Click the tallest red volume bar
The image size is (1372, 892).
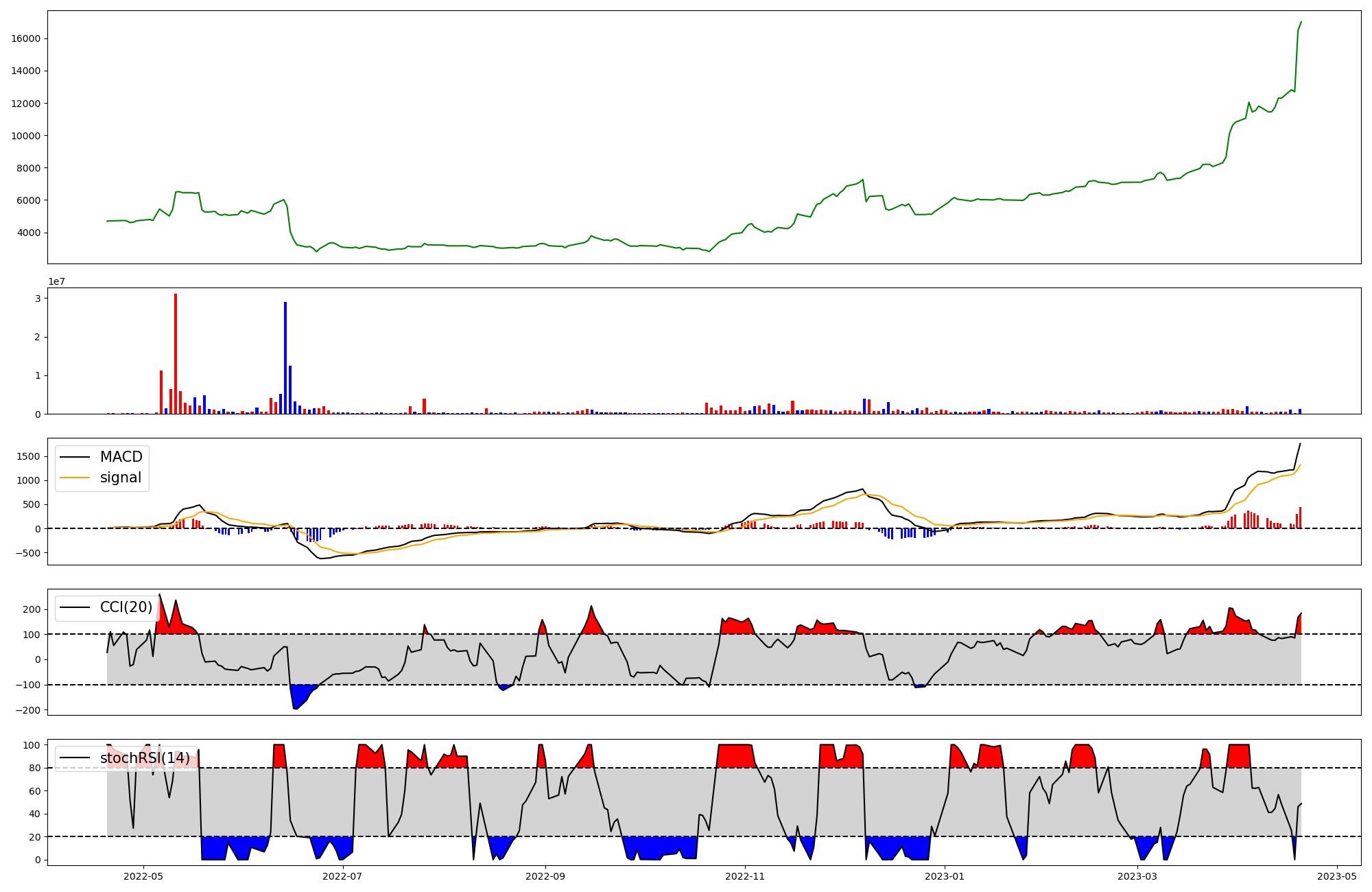pyautogui.click(x=176, y=353)
